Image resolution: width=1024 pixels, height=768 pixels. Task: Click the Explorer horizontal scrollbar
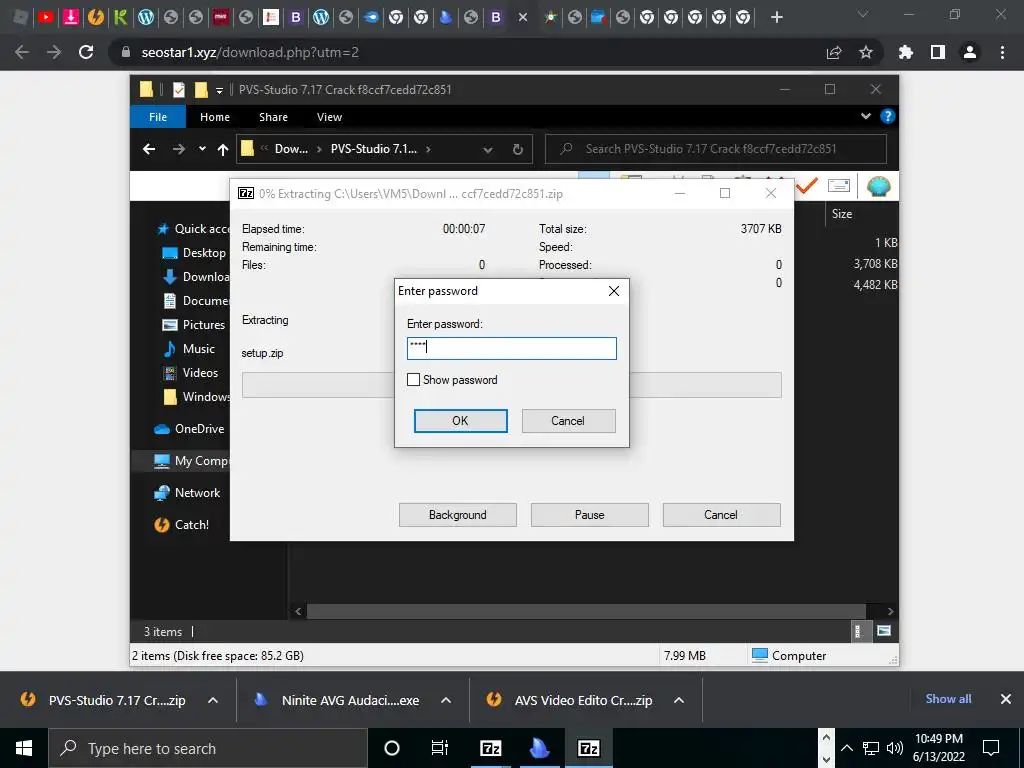[586, 611]
